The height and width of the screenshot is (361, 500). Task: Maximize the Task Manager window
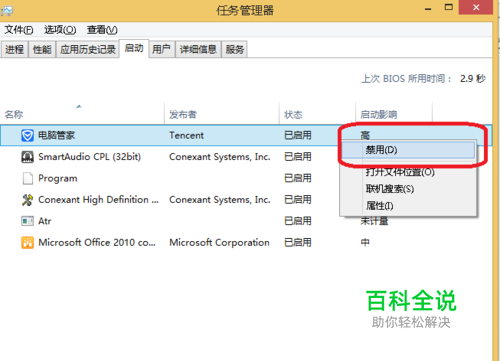[x=449, y=7]
